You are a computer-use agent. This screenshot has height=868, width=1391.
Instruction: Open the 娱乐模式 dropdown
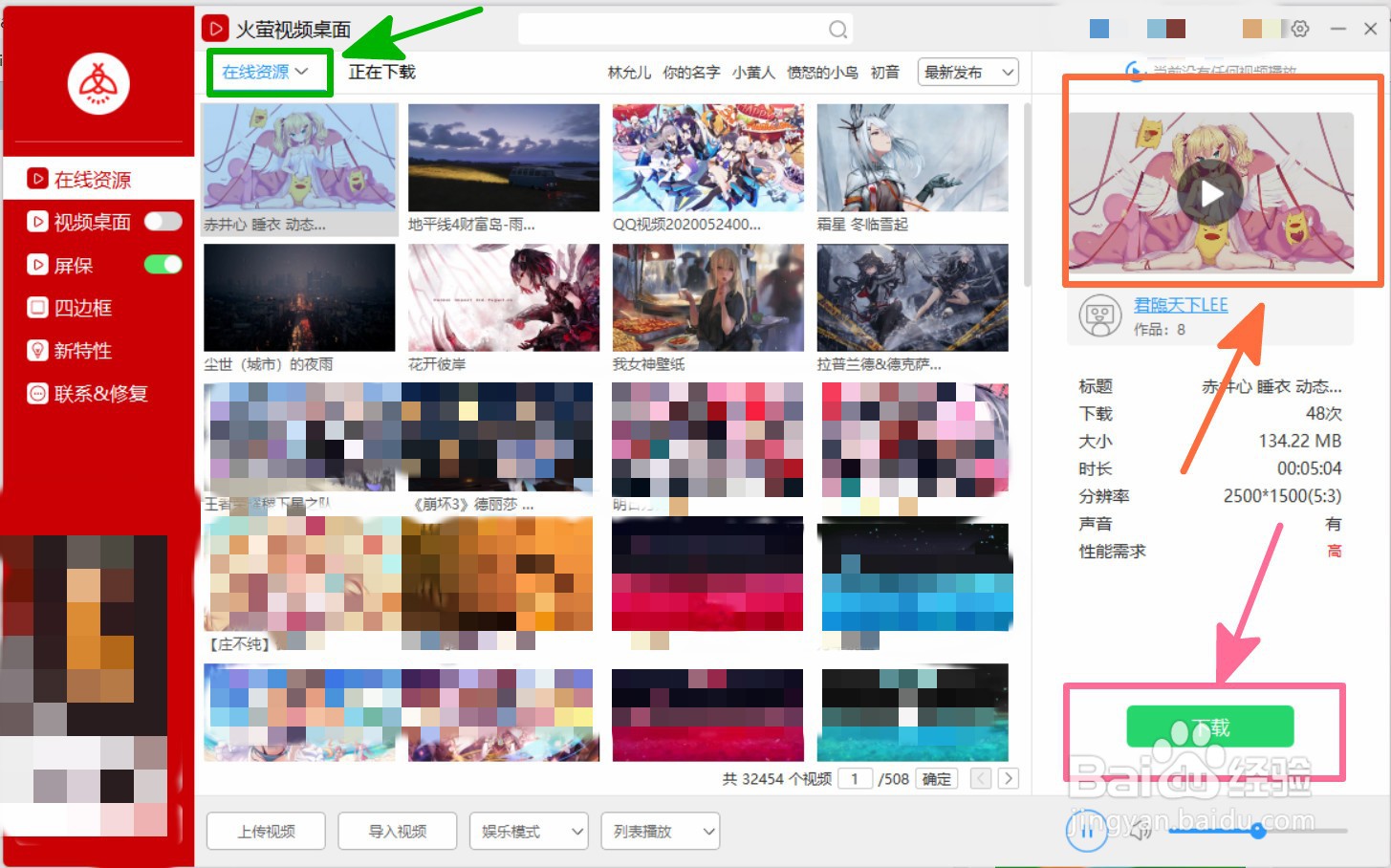529,832
